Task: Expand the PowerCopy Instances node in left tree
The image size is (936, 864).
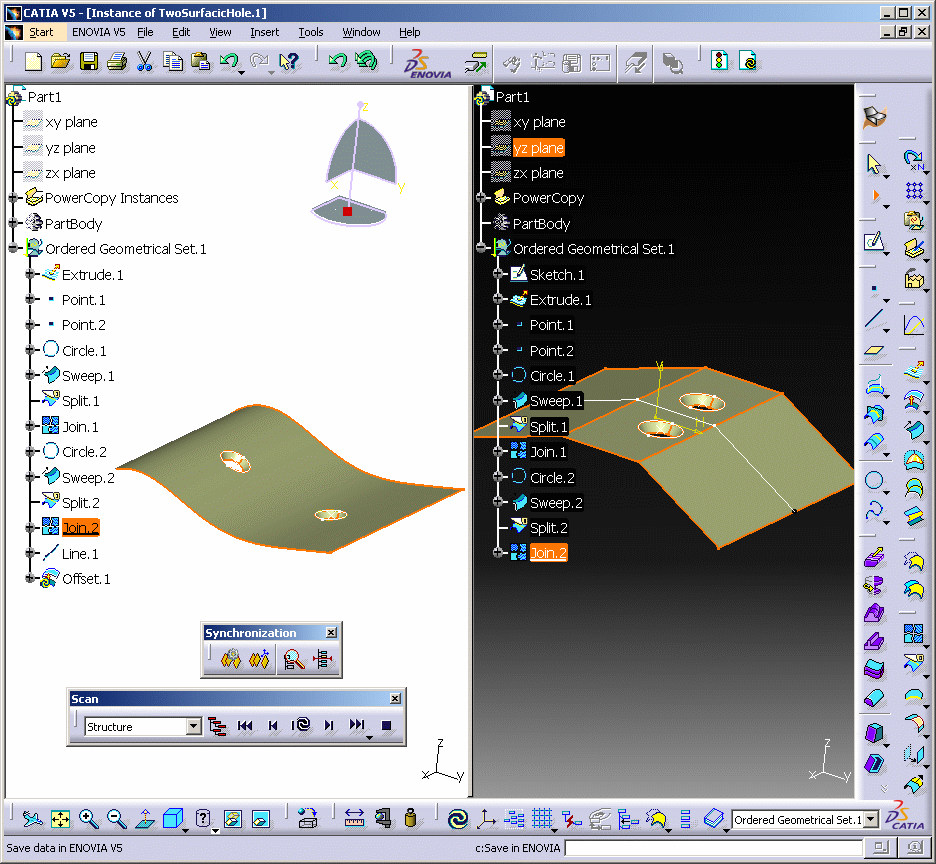Action: (14, 198)
